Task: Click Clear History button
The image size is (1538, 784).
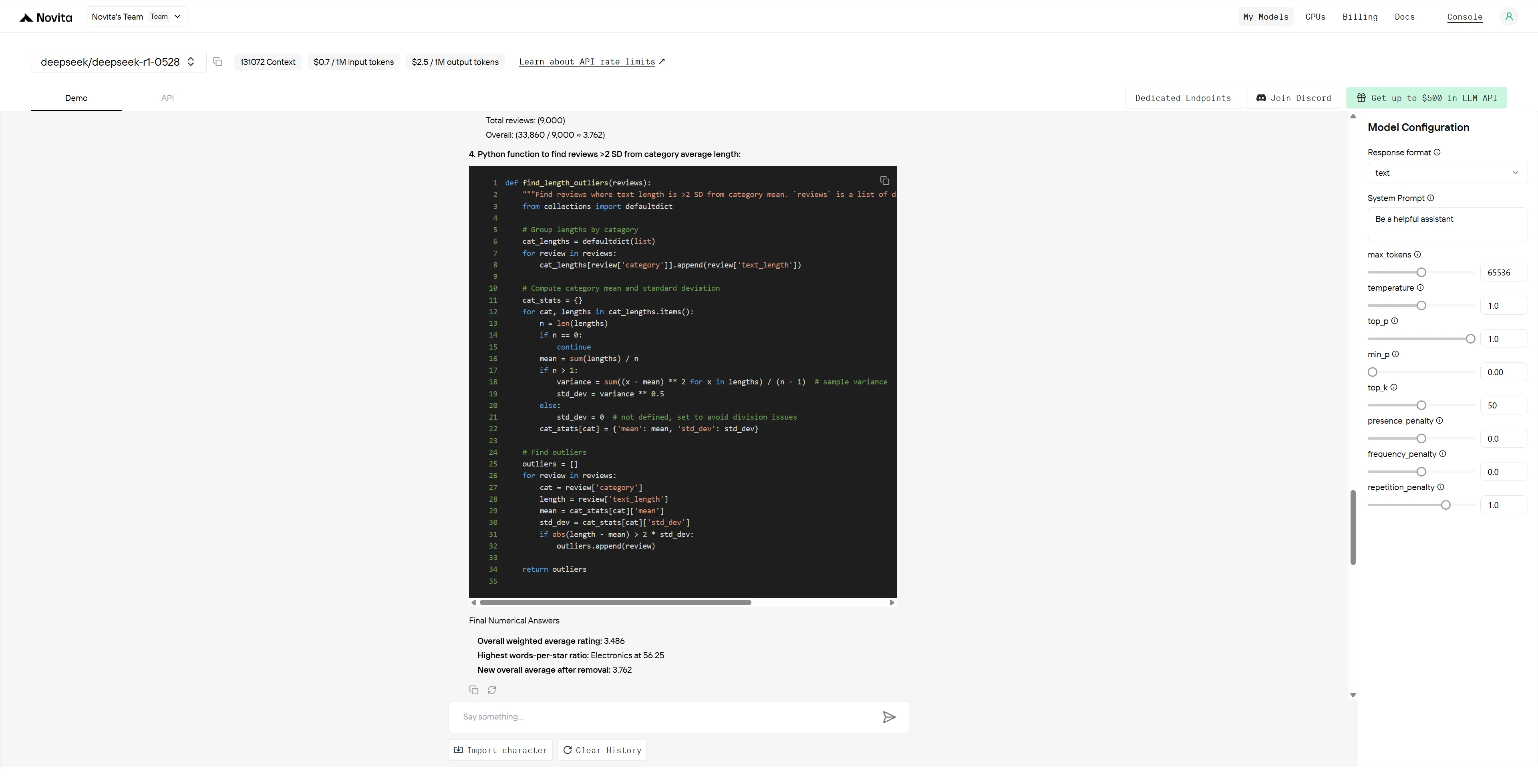Action: coord(602,750)
